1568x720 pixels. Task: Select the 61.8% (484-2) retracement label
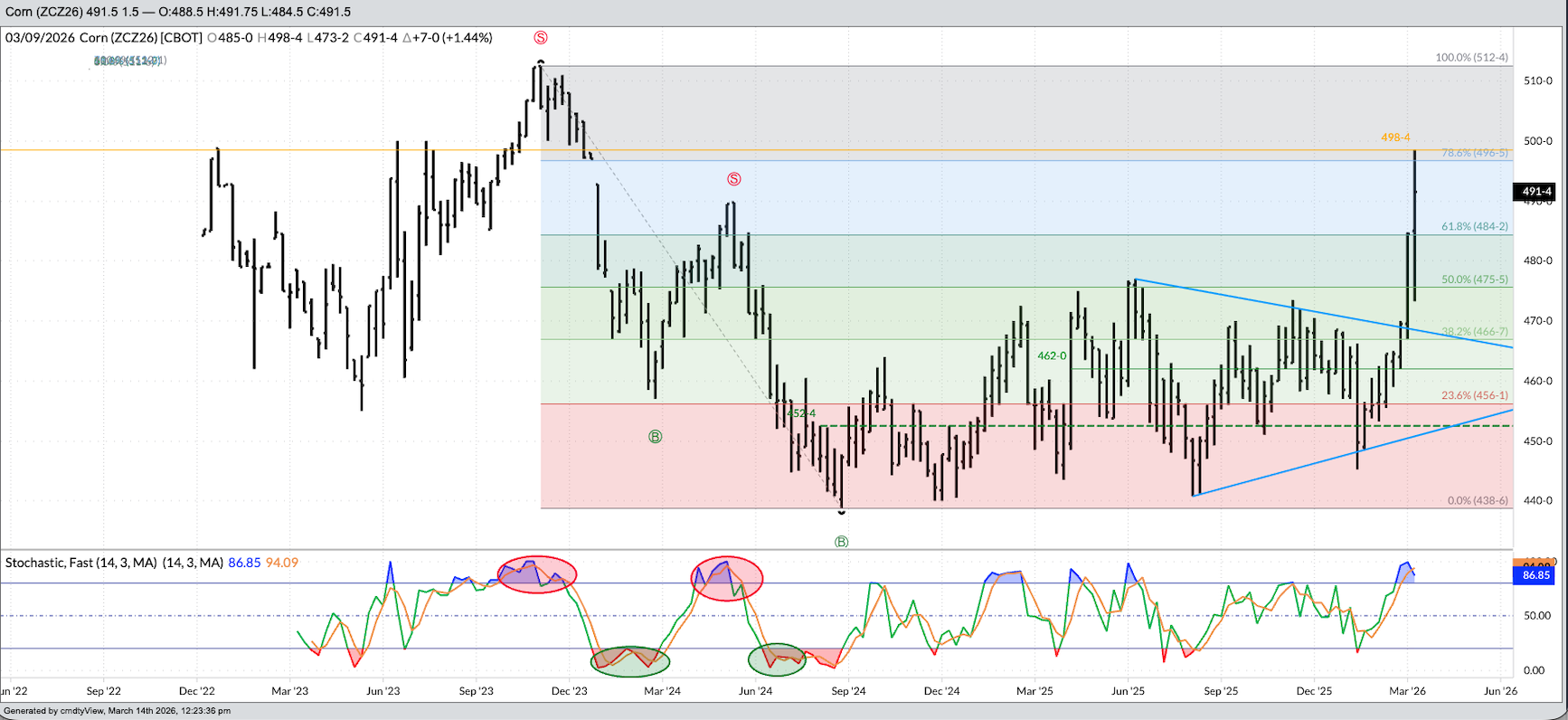pos(1474,227)
